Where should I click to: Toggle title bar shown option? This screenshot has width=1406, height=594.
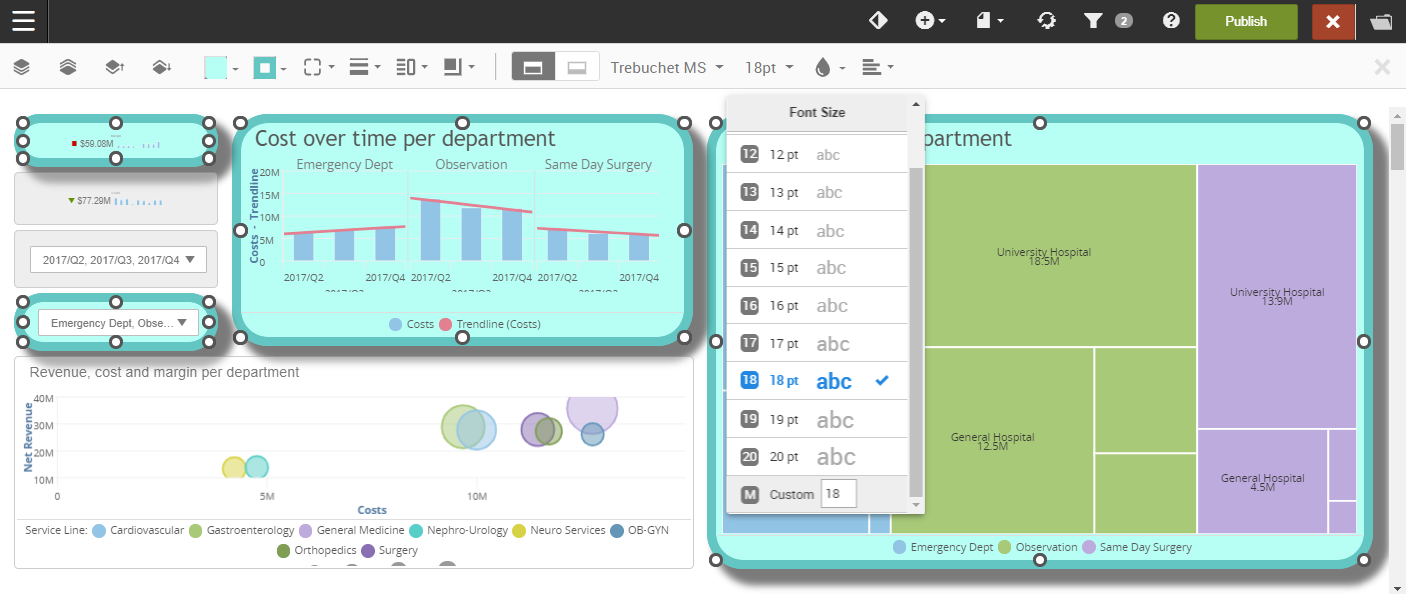coord(533,67)
